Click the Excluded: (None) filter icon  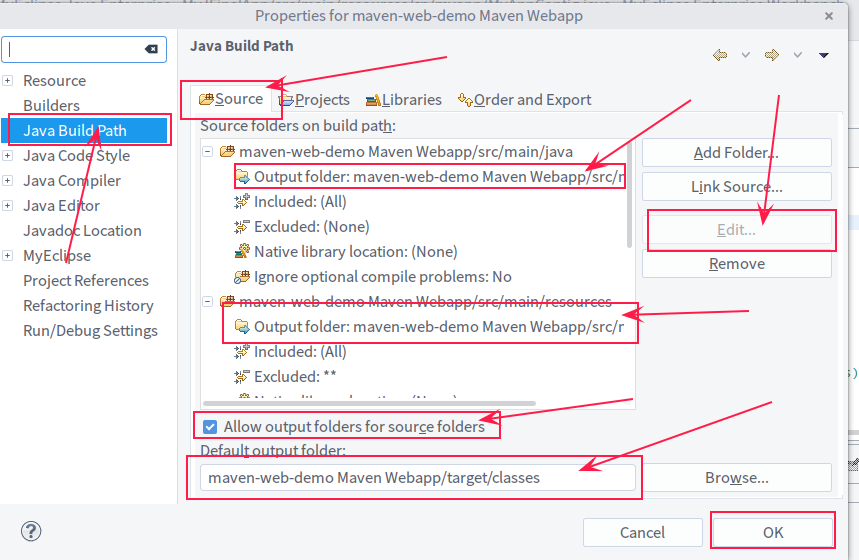click(x=242, y=226)
